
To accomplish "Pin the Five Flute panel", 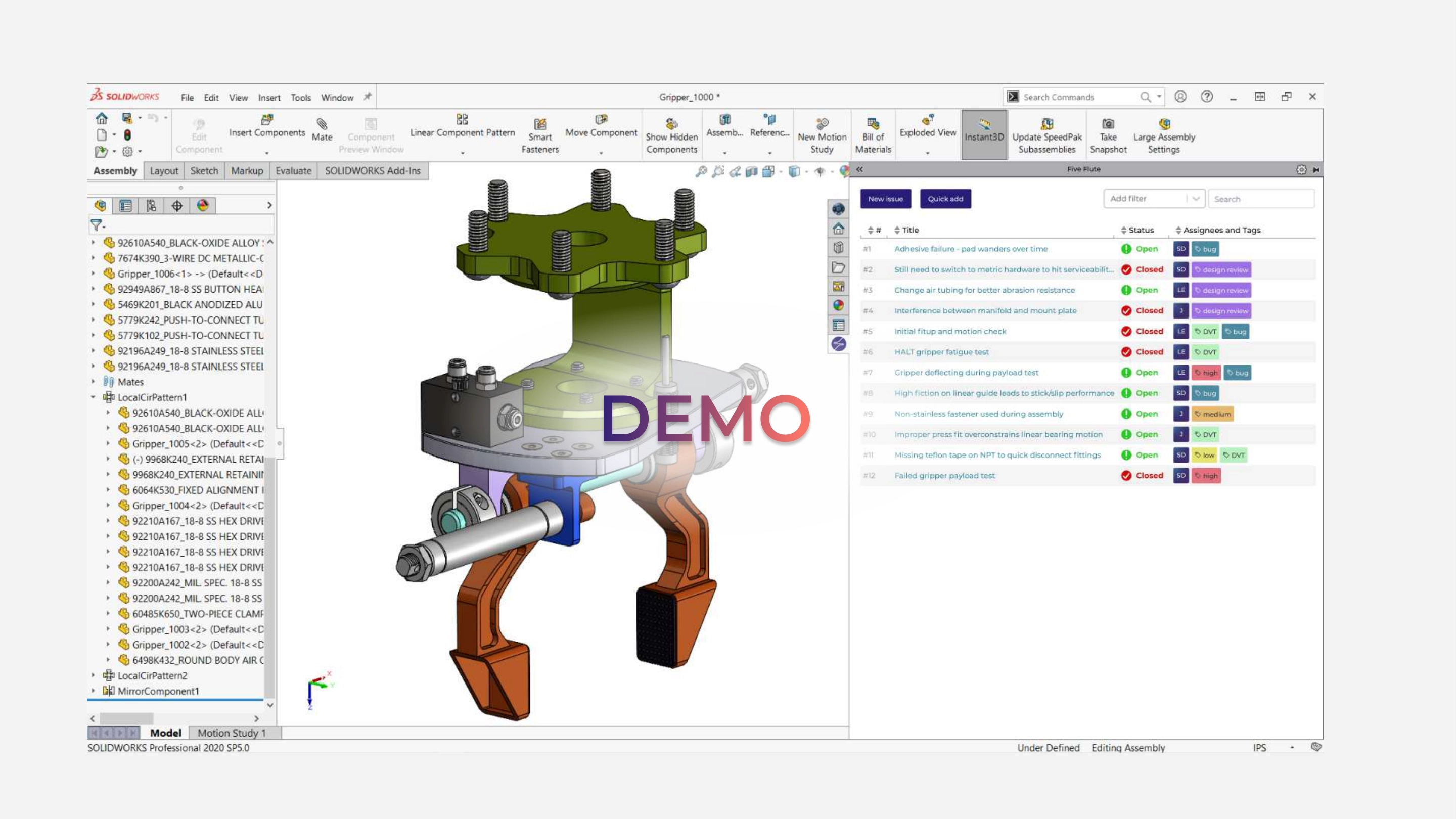I will point(1316,169).
